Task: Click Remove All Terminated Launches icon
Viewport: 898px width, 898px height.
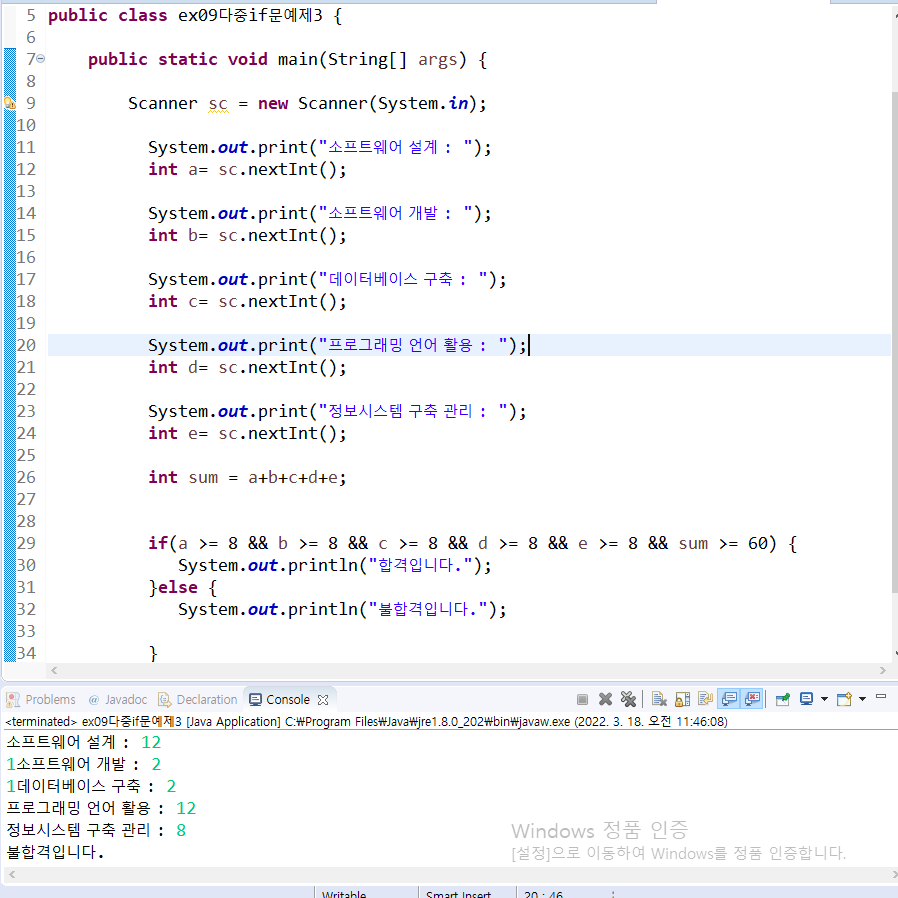Action: pos(628,699)
